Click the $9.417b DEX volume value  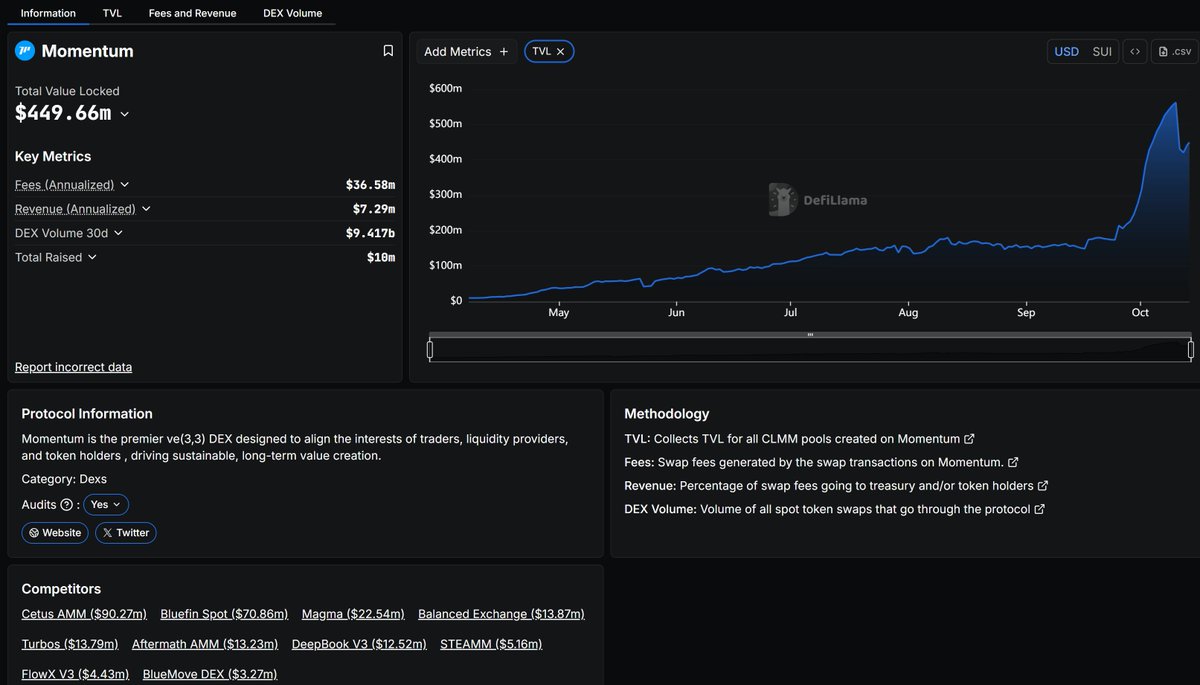(370, 233)
